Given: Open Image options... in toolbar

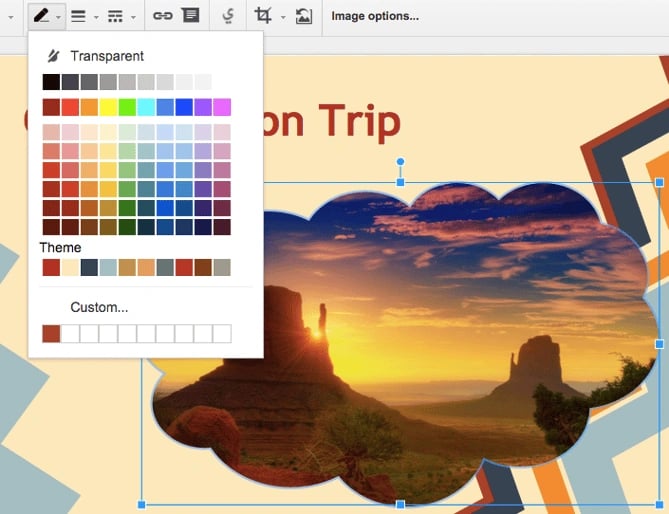Looking at the screenshot, I should pyautogui.click(x=375, y=16).
